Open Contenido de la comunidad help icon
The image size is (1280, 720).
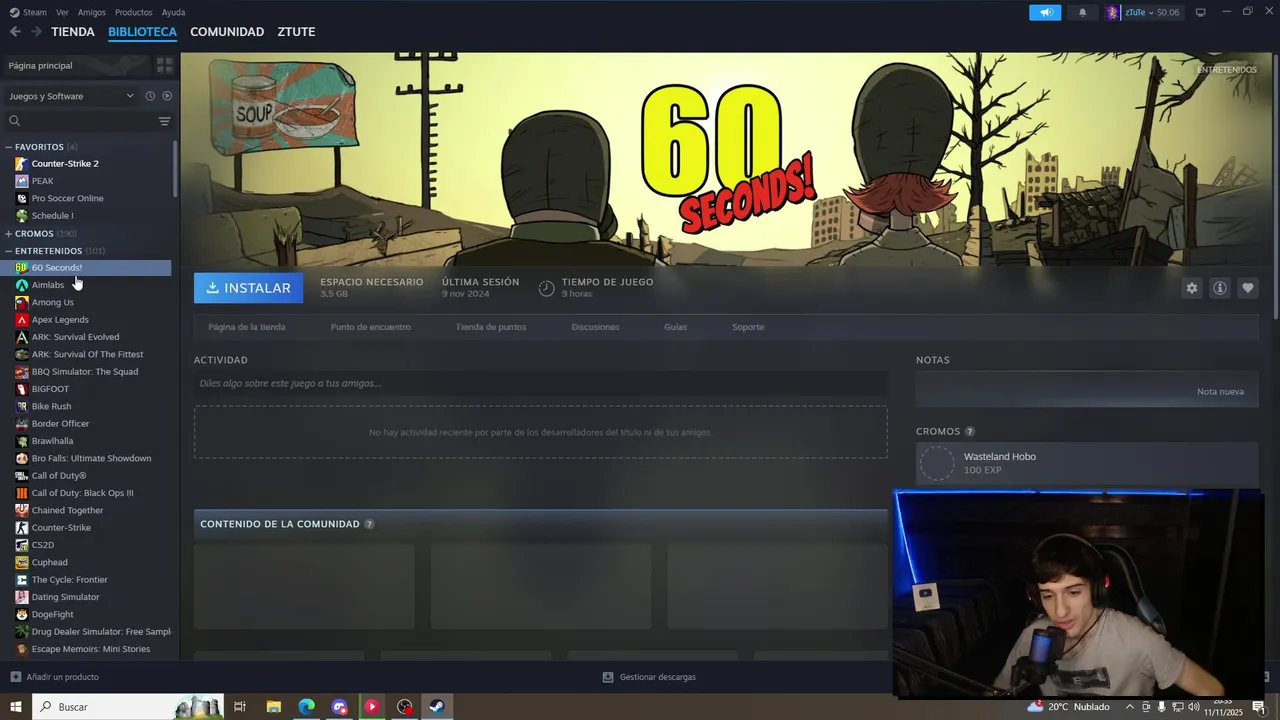point(369,524)
